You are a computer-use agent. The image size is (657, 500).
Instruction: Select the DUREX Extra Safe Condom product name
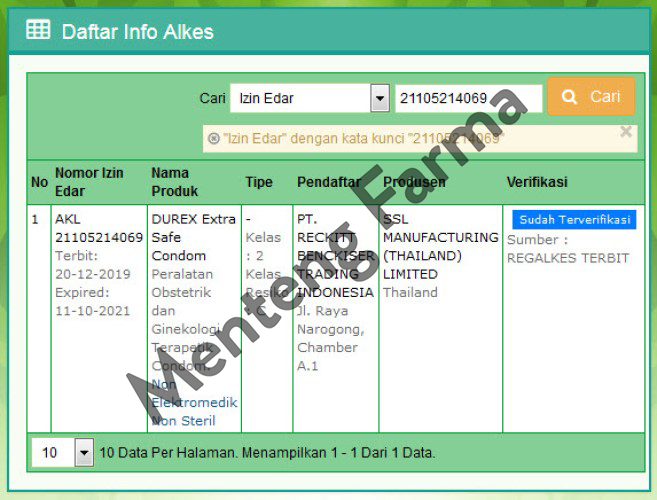(193, 237)
